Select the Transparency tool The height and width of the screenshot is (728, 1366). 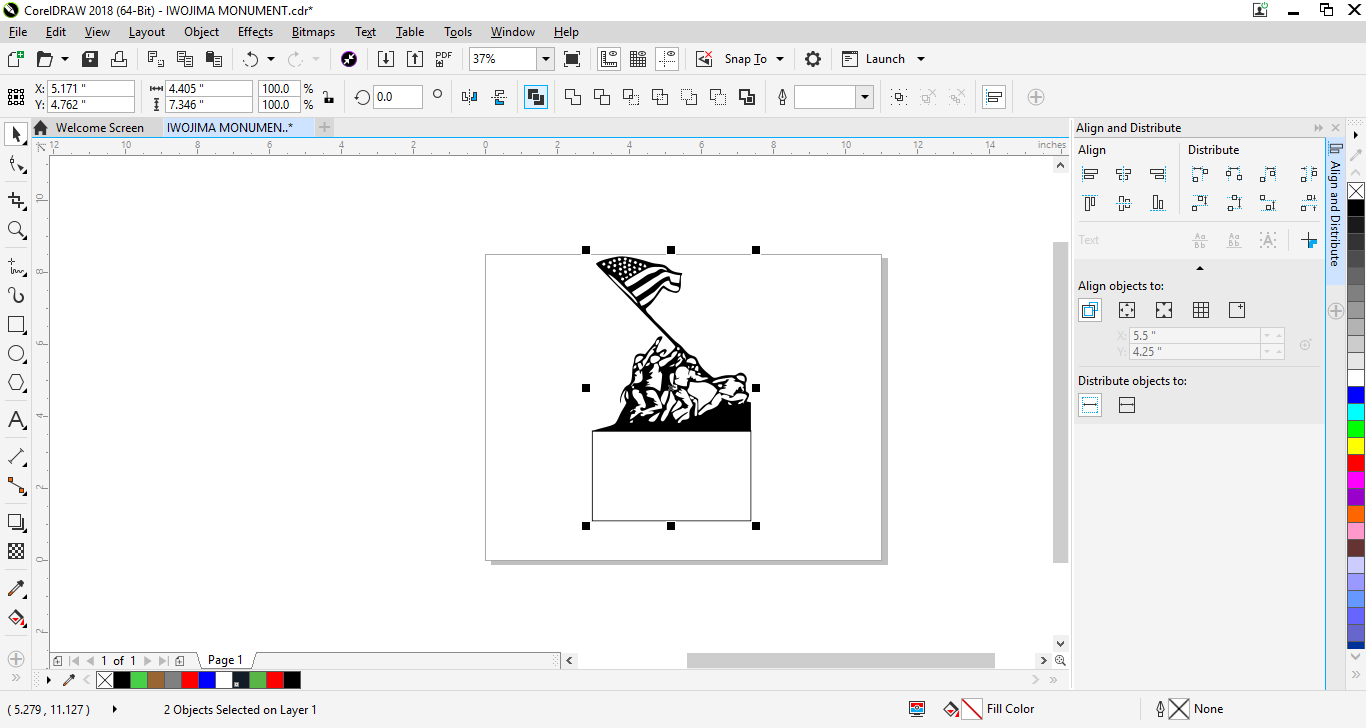tap(16, 551)
